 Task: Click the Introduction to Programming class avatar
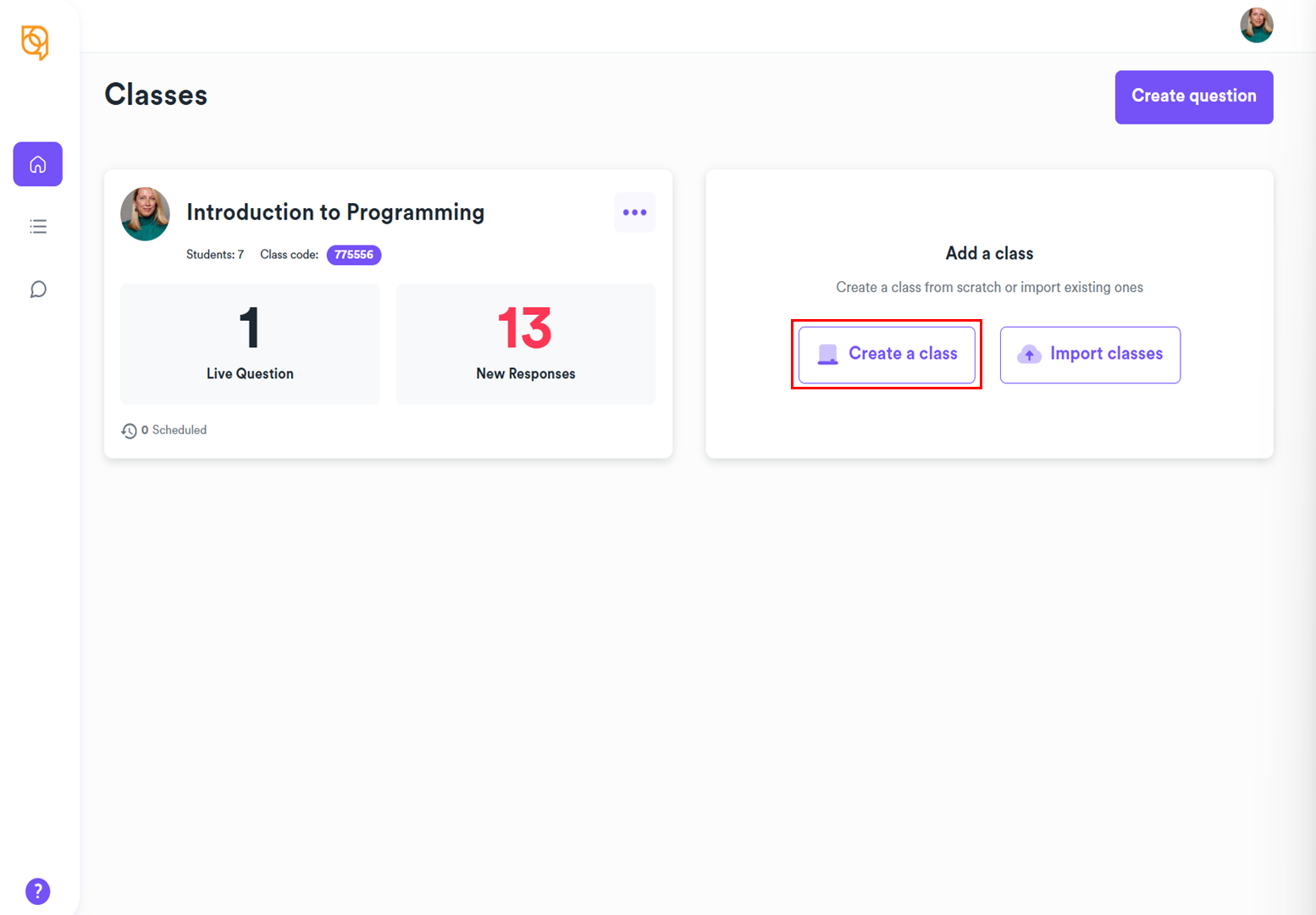pyautogui.click(x=146, y=214)
